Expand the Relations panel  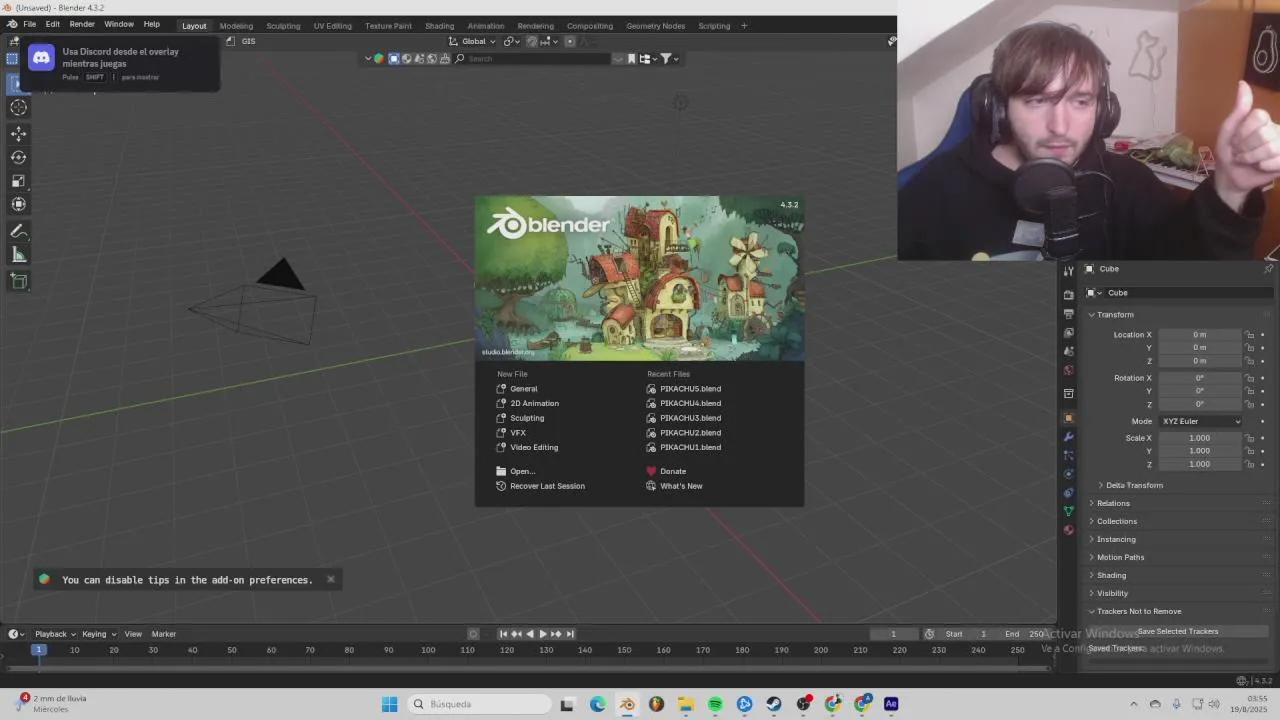point(1112,503)
